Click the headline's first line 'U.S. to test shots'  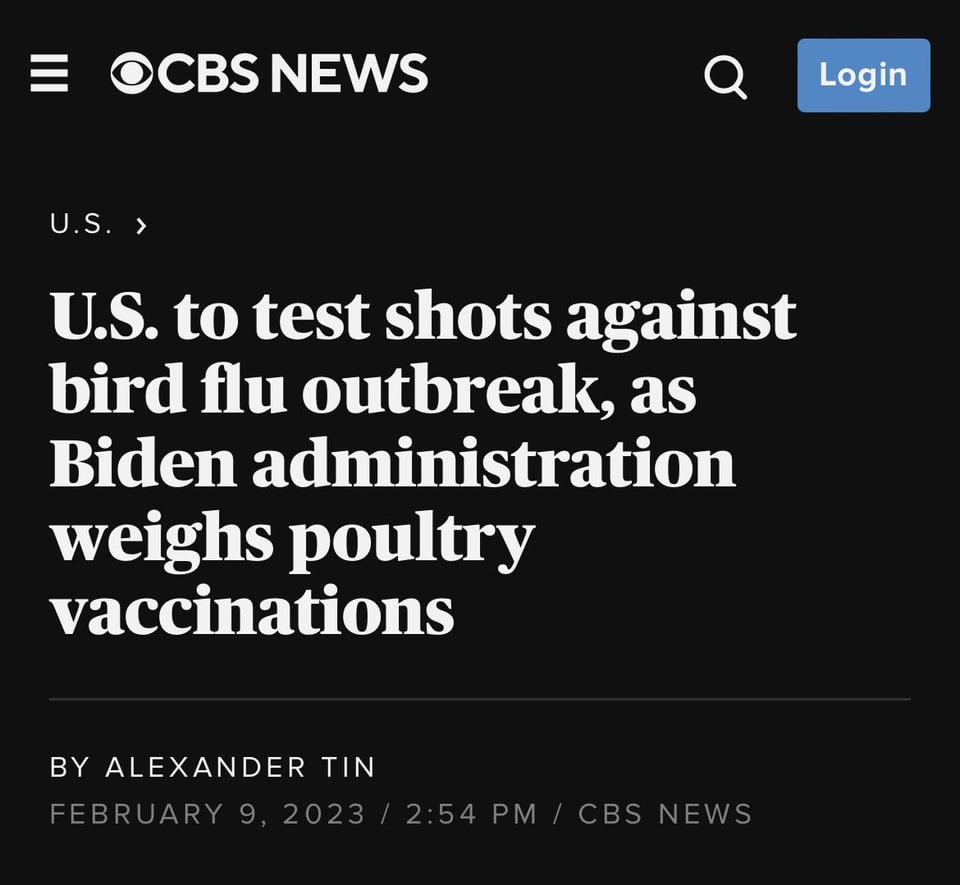pos(301,316)
